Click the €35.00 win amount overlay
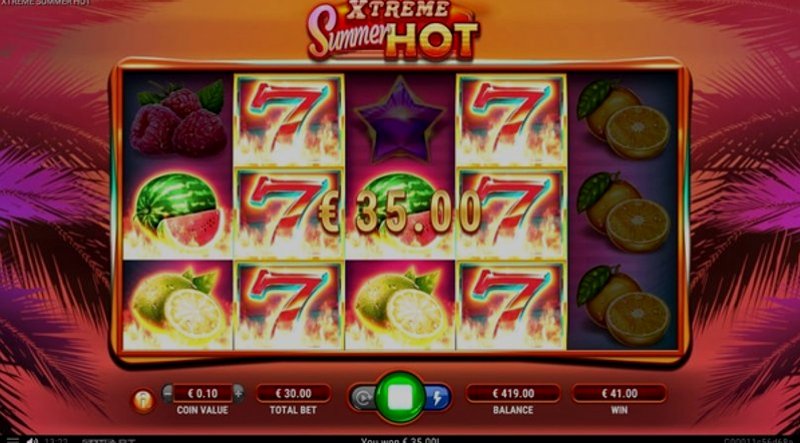 tap(399, 211)
